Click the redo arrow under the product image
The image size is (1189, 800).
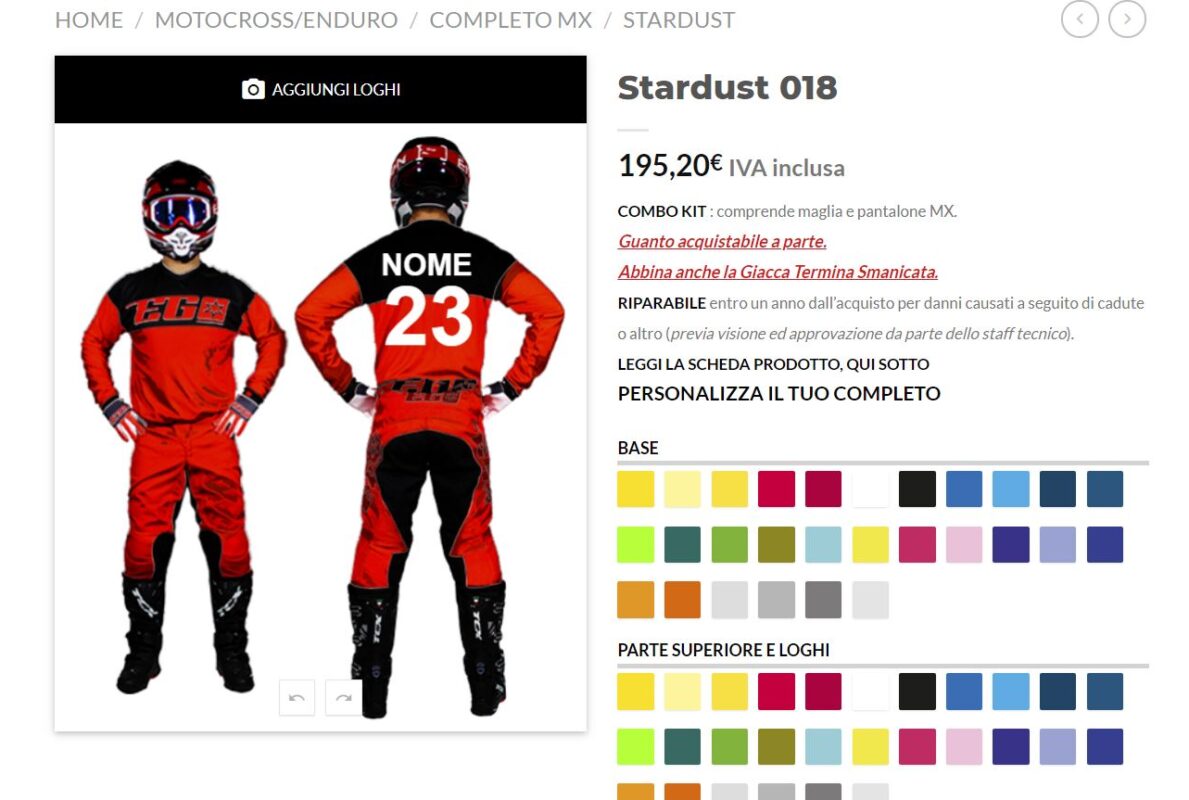344,697
